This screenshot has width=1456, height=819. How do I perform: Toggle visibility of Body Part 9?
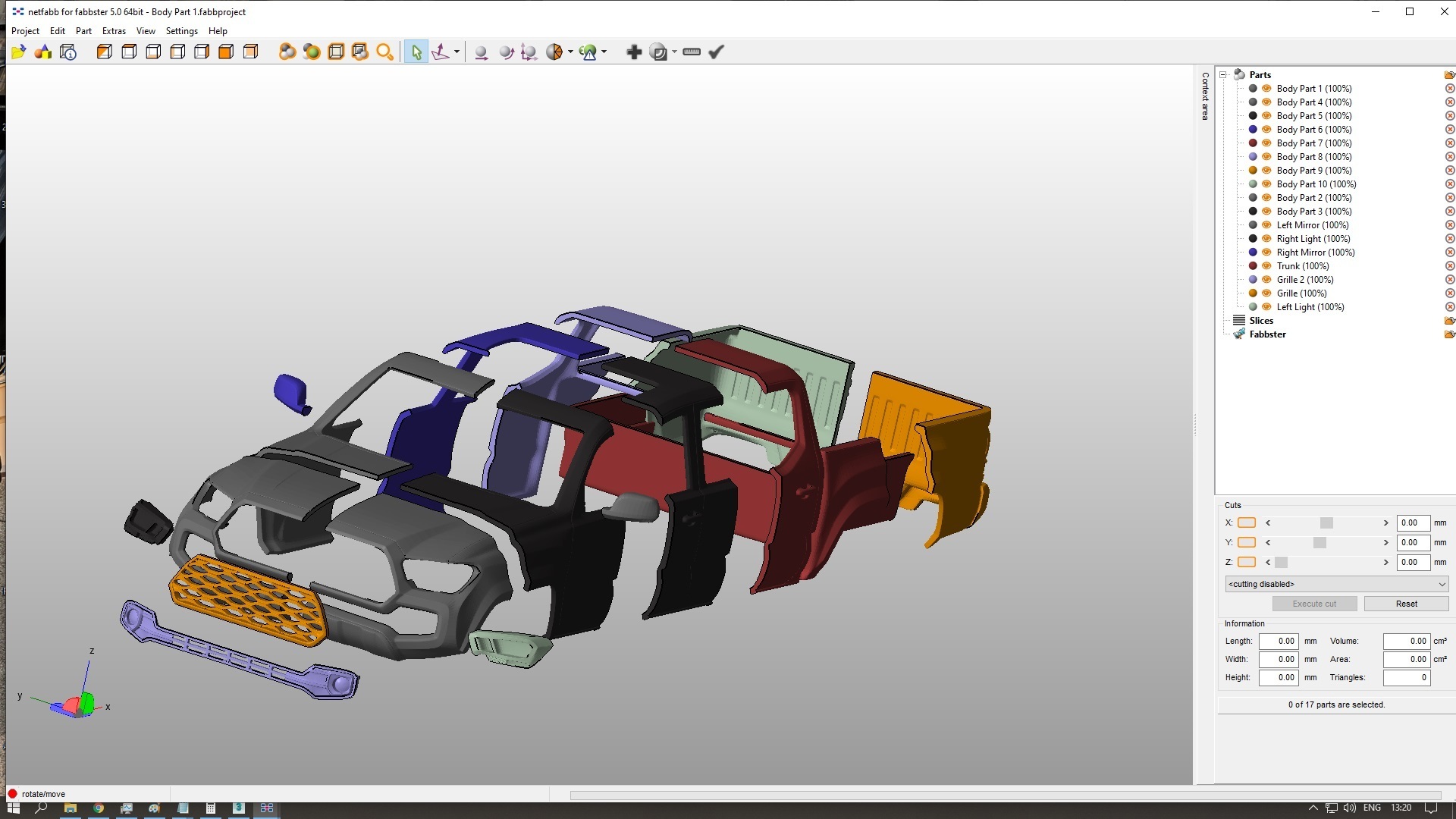click(x=1266, y=171)
